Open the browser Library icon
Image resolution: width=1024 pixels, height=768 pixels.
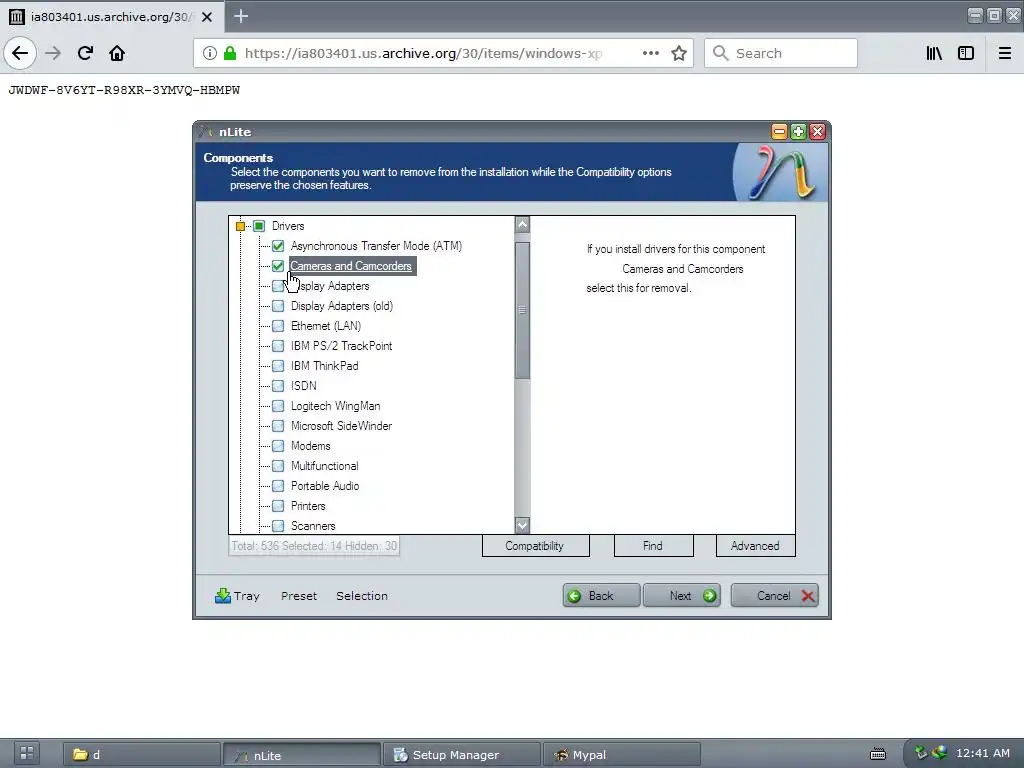coord(934,53)
